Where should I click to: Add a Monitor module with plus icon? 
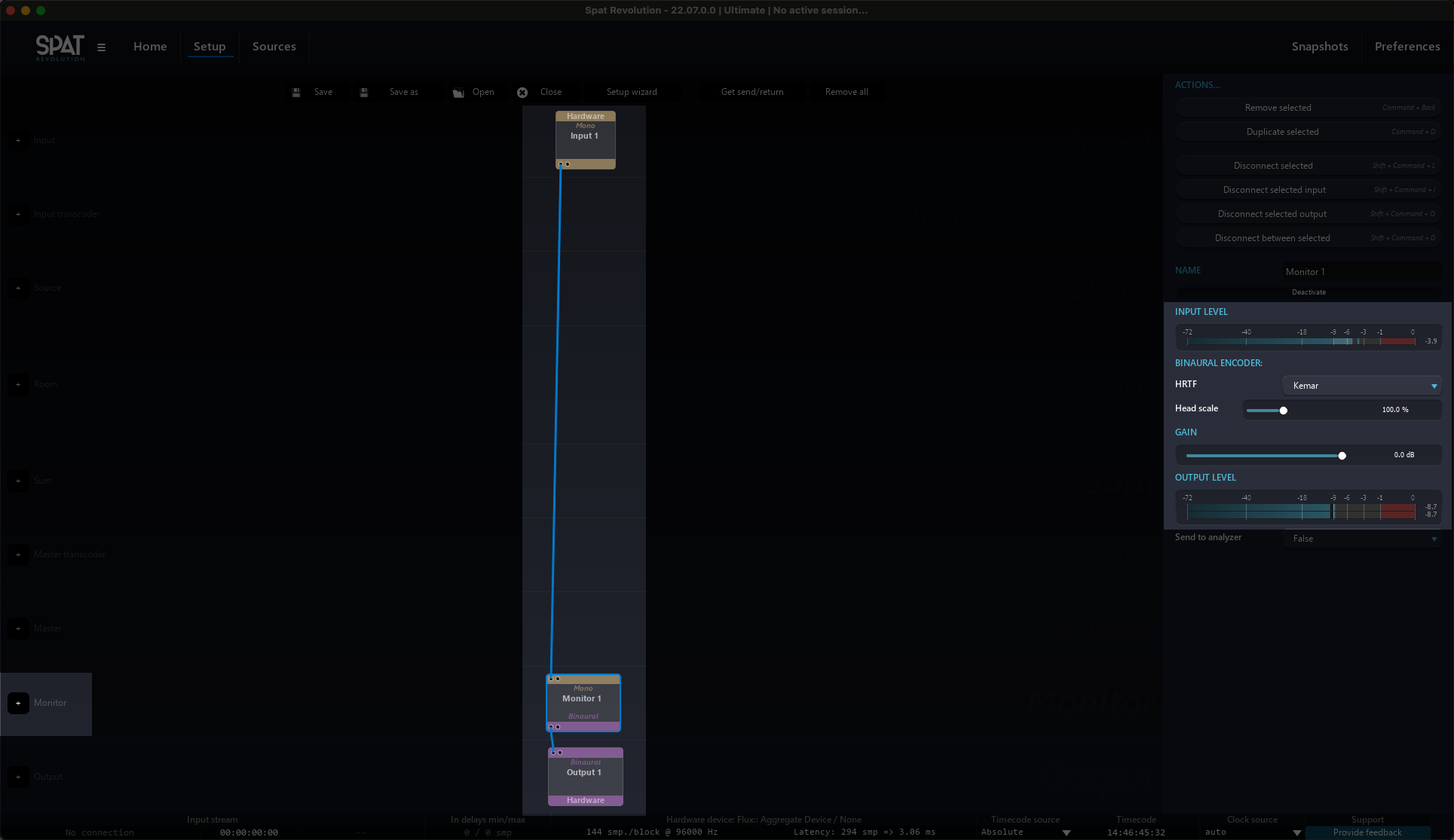click(18, 703)
